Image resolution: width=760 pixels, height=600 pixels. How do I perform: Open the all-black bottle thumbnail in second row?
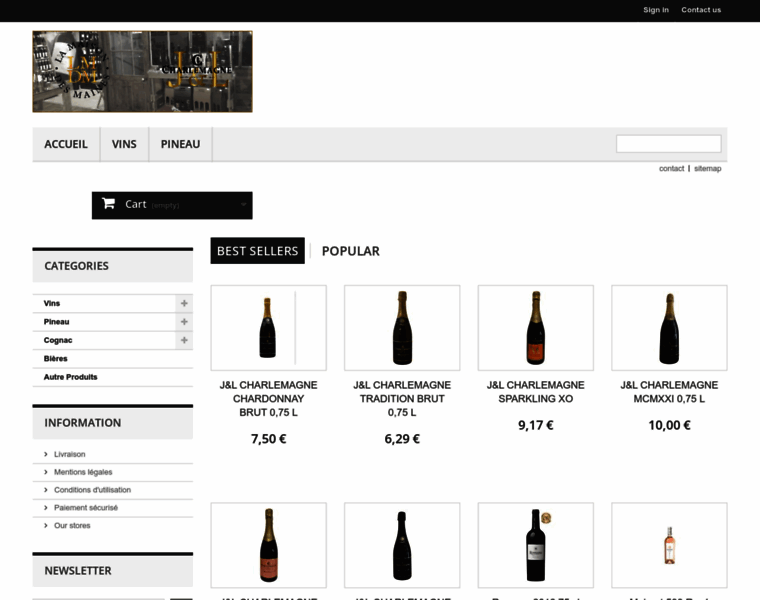pos(402,545)
